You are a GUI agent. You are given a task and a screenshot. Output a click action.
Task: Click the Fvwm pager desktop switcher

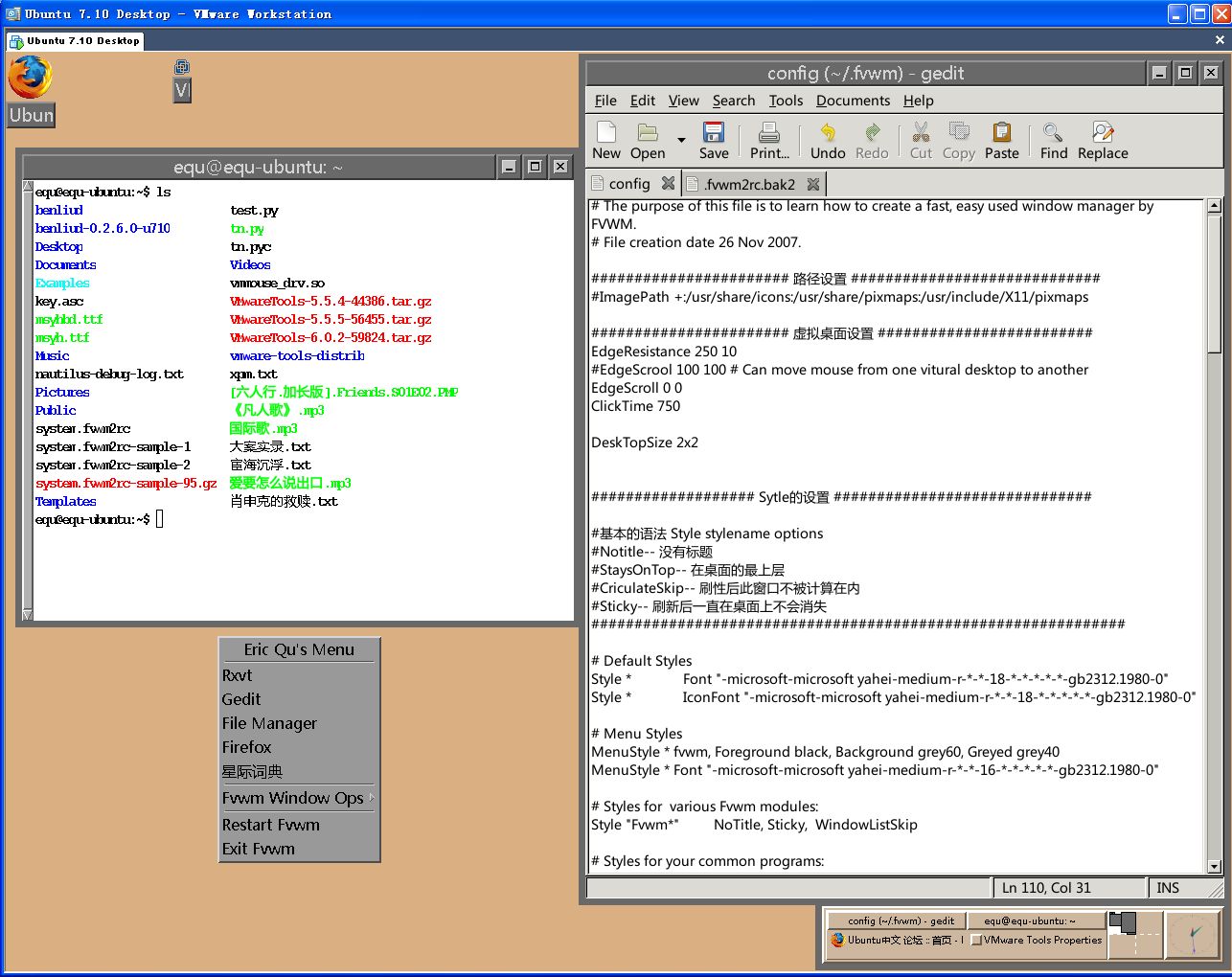tap(1134, 934)
